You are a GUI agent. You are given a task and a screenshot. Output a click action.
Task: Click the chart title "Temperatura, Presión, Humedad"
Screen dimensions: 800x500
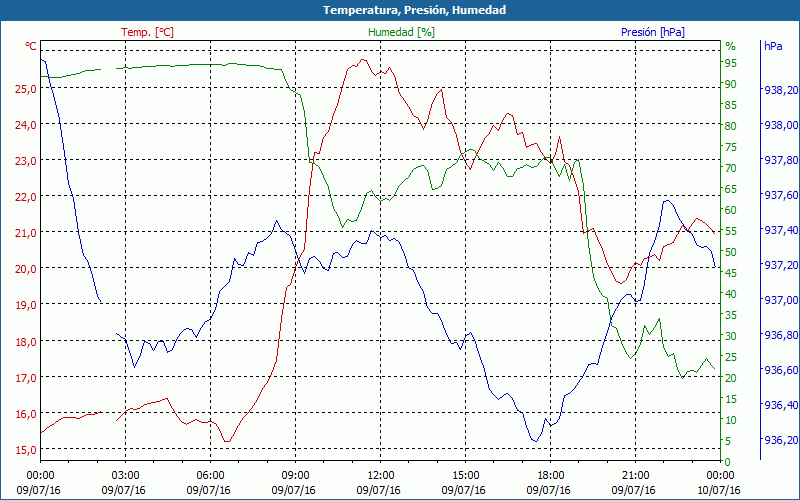click(414, 10)
